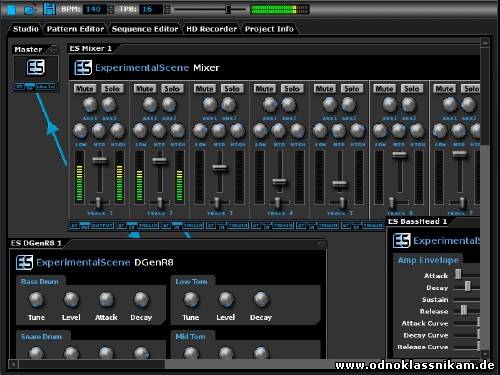Go to the HD Recorder tab
Image resolution: width=500 pixels, height=375 pixels.
pos(211,29)
